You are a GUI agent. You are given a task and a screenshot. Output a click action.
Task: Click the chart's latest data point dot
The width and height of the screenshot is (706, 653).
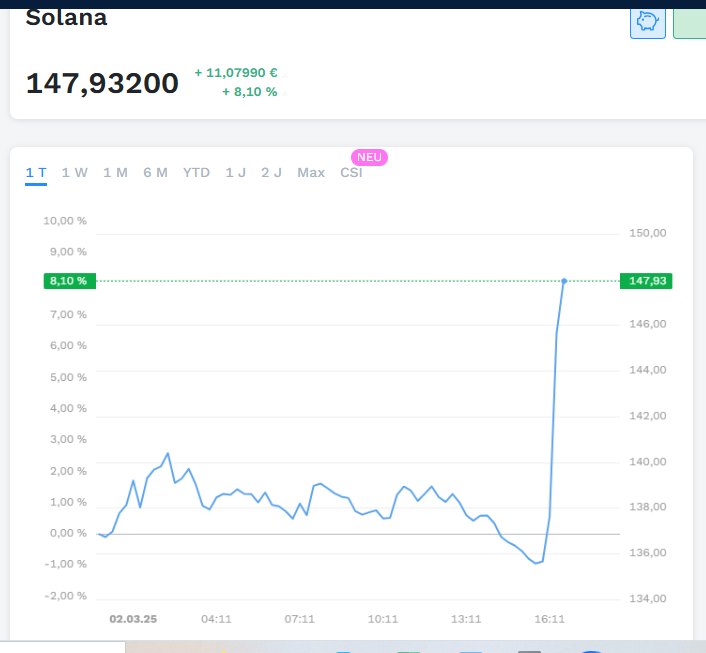564,281
